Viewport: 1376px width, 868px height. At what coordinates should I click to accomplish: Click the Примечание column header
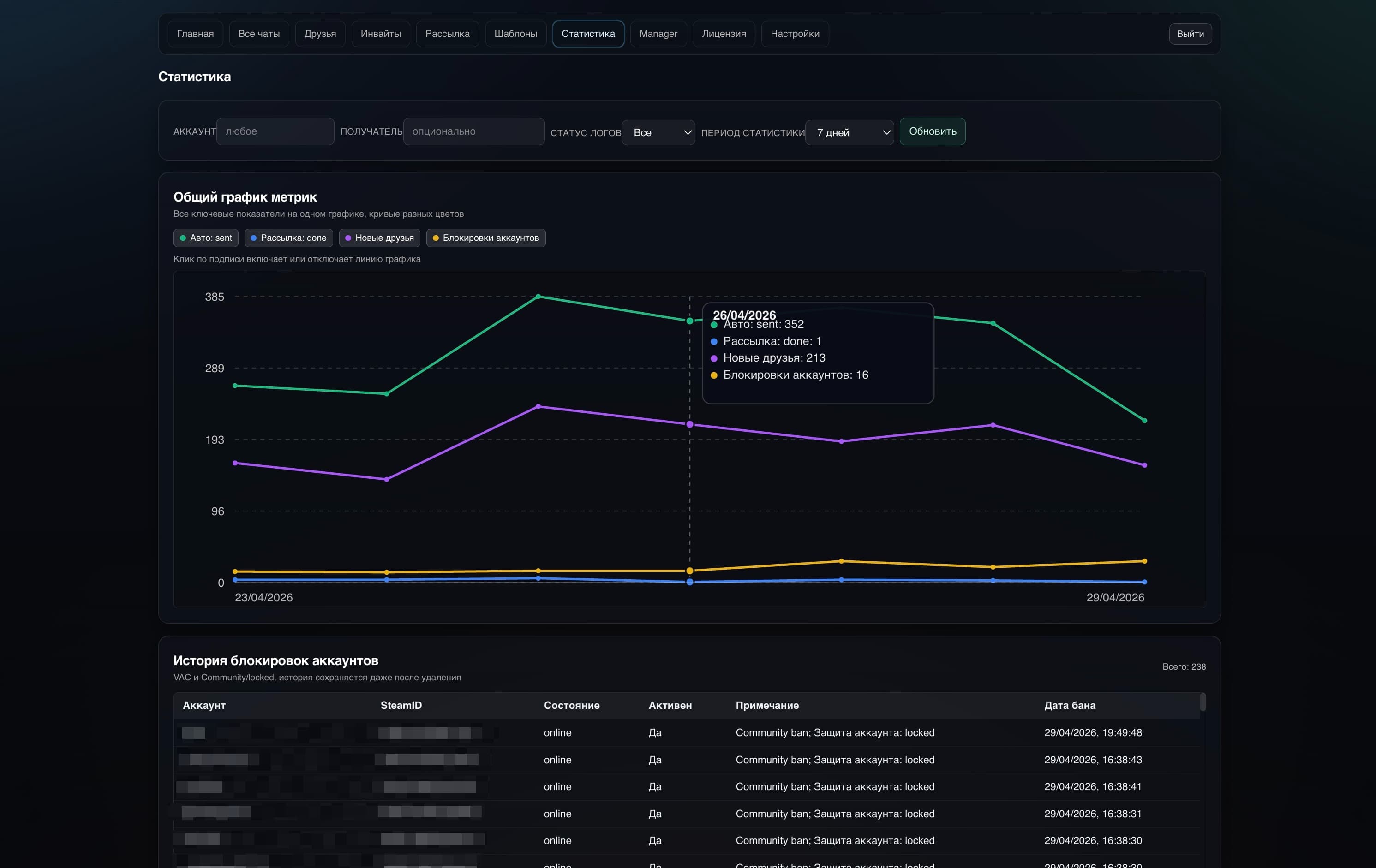click(767, 705)
